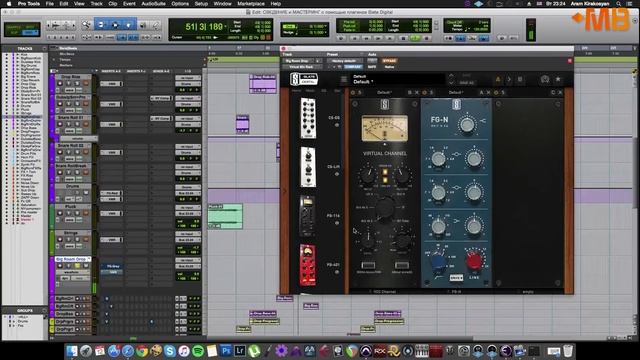
Task: Record-enable the Snare Roll 01 track
Action: click(60, 124)
